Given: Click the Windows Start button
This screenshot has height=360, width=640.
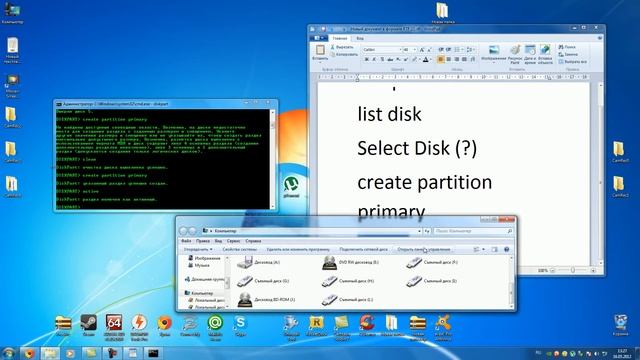Looking at the screenshot, I should click(8, 353).
